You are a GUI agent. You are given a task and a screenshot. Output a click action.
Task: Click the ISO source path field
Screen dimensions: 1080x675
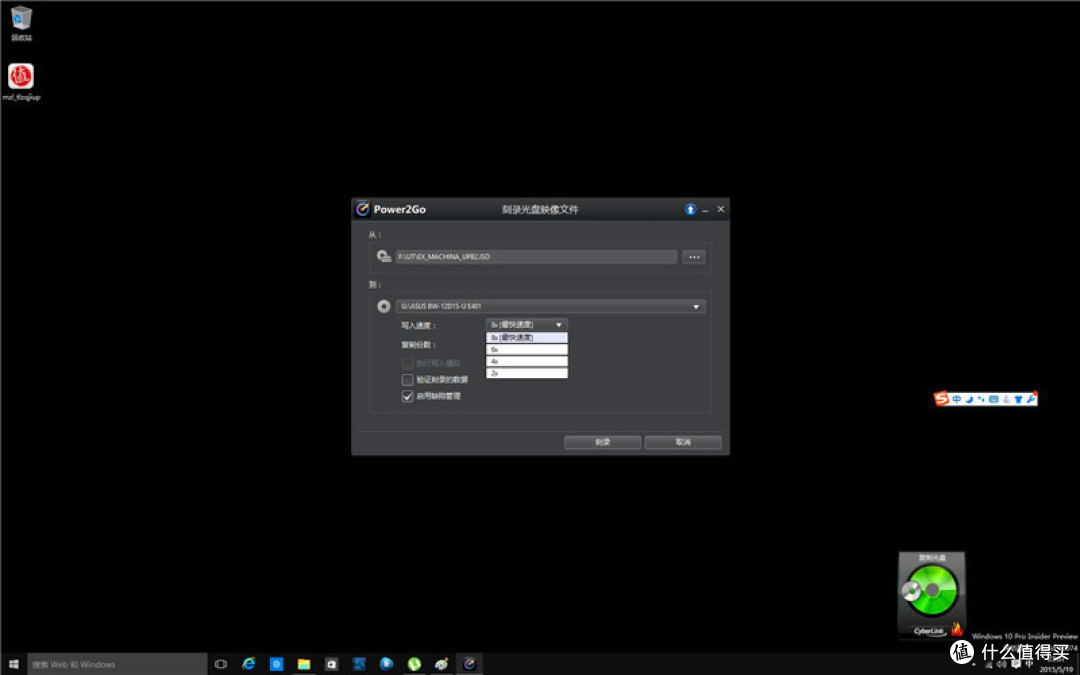pos(536,257)
